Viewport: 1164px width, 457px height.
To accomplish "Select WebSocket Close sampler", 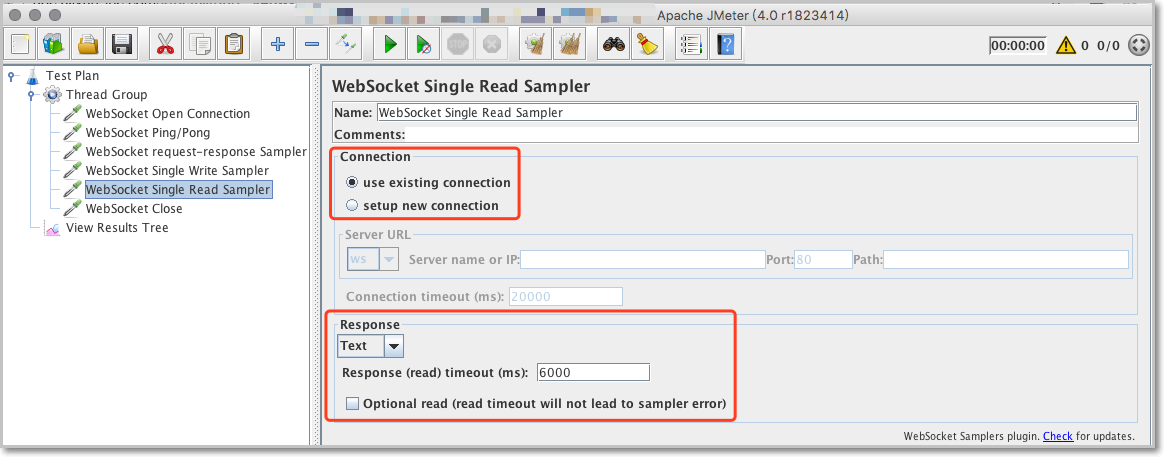I will 134,208.
